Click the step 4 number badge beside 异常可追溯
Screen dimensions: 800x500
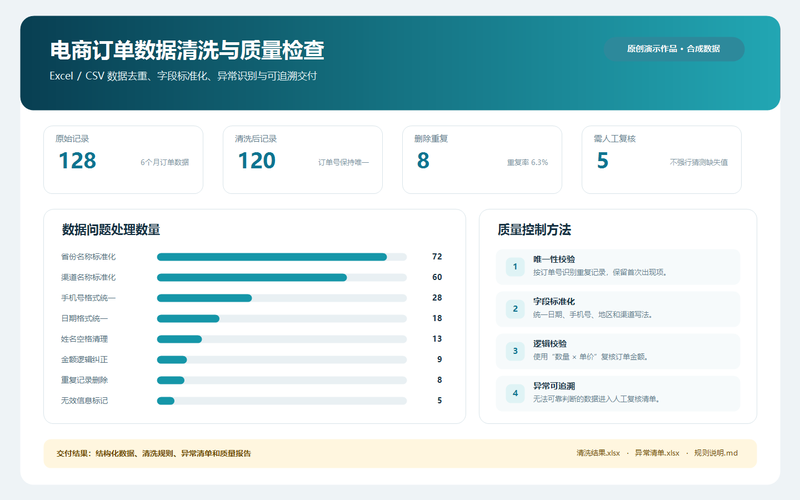[515, 393]
